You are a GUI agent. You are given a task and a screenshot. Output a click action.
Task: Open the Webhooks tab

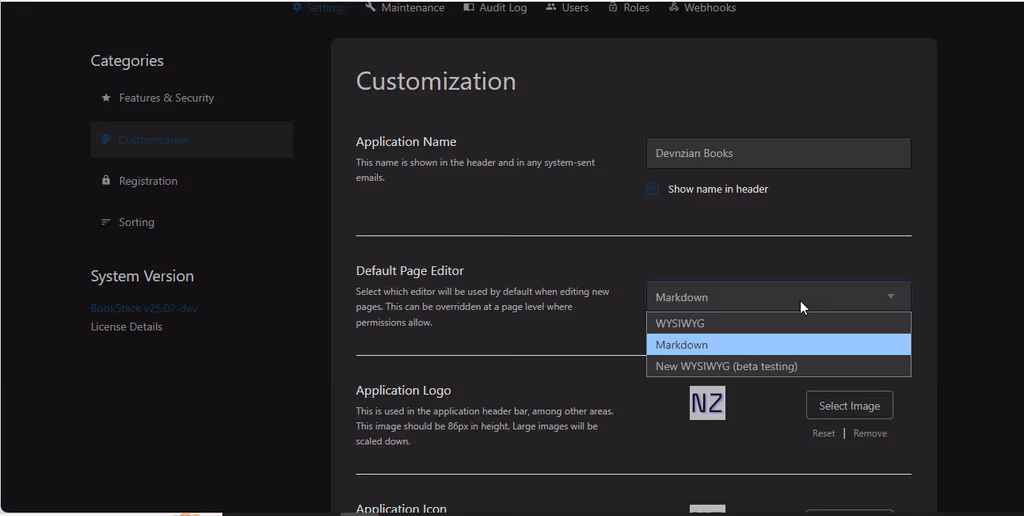click(x=703, y=7)
